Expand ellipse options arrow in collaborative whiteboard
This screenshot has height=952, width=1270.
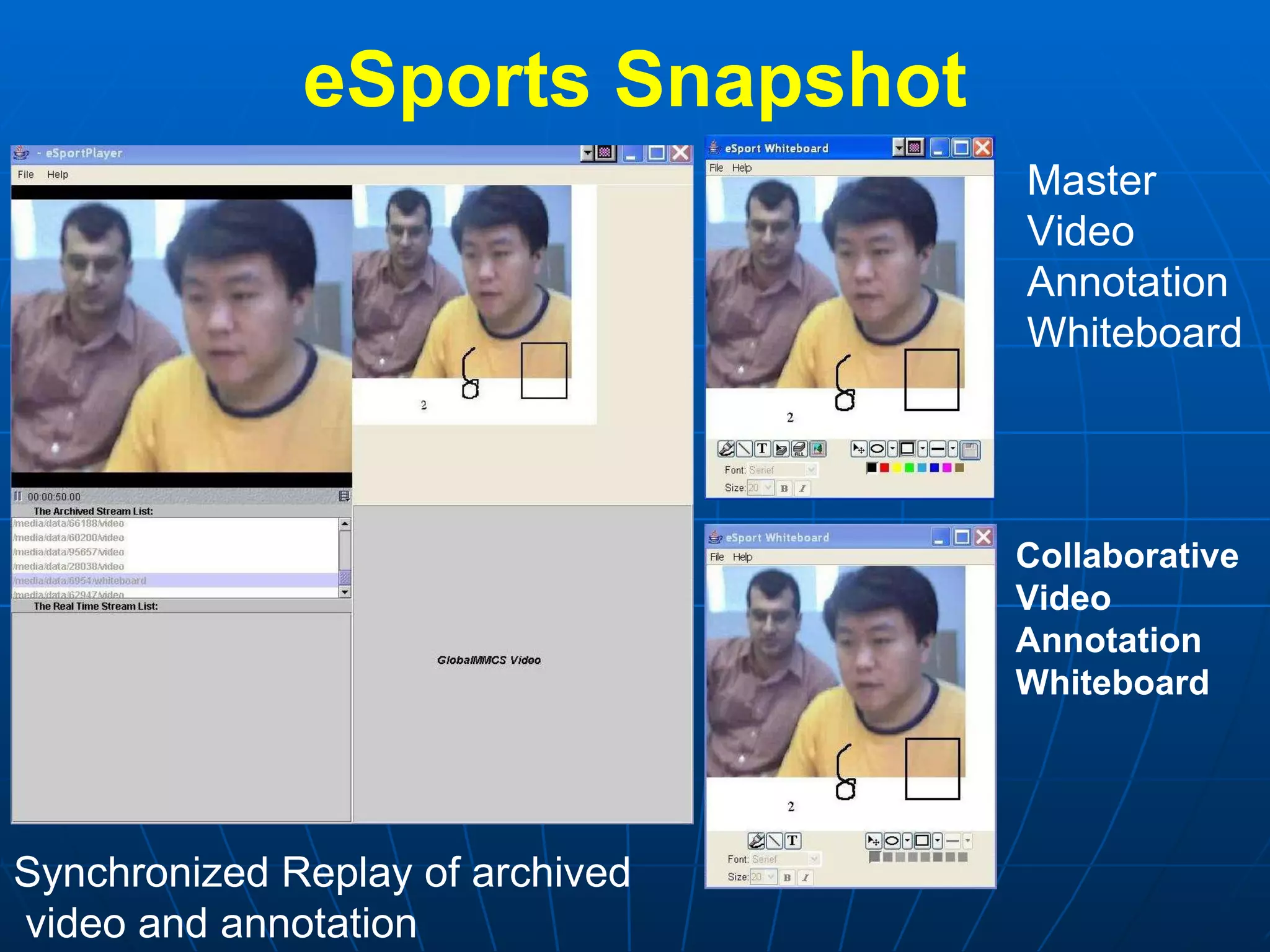coord(907,841)
